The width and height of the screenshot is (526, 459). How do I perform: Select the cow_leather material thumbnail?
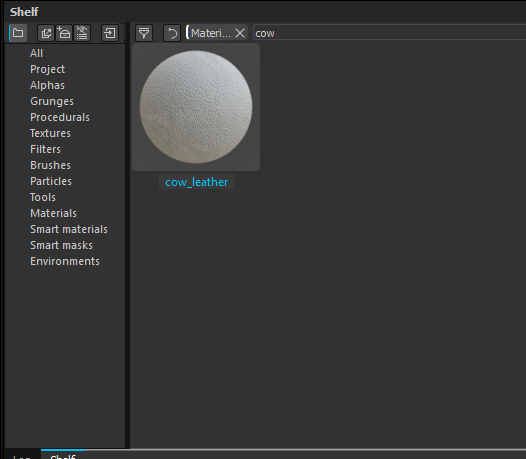196,107
